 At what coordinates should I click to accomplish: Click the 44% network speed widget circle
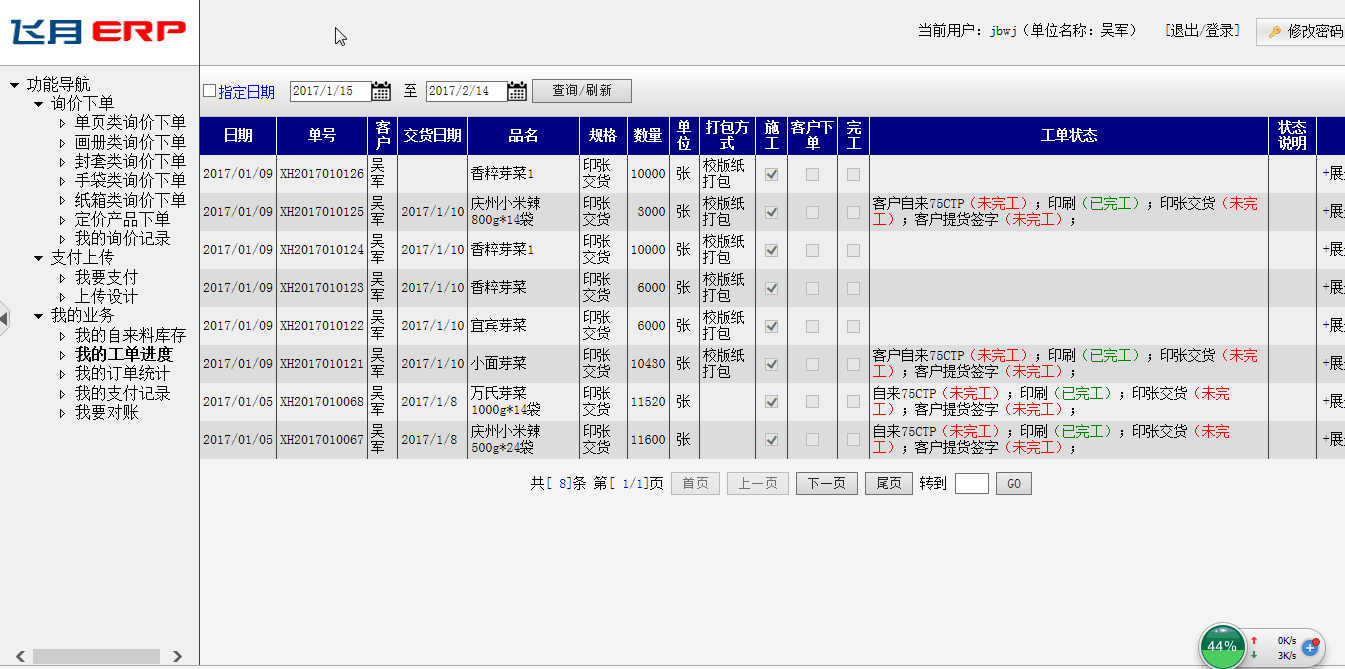tap(1221, 646)
